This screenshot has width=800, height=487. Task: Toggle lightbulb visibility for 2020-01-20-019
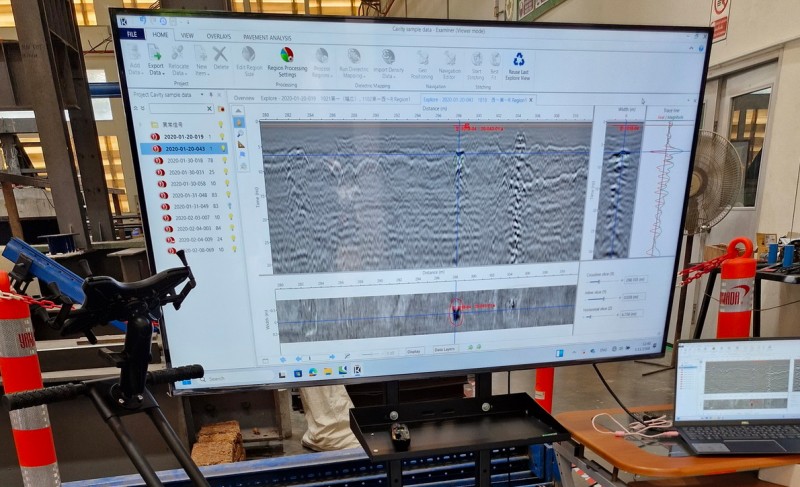221,136
